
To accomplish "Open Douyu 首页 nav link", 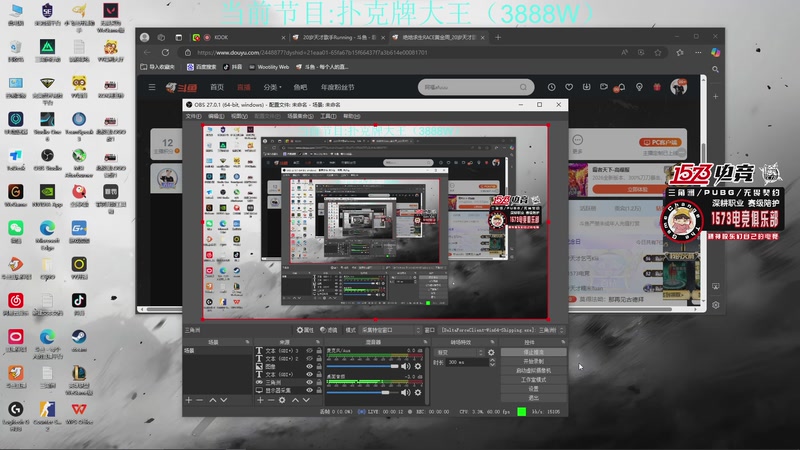I will coord(217,87).
